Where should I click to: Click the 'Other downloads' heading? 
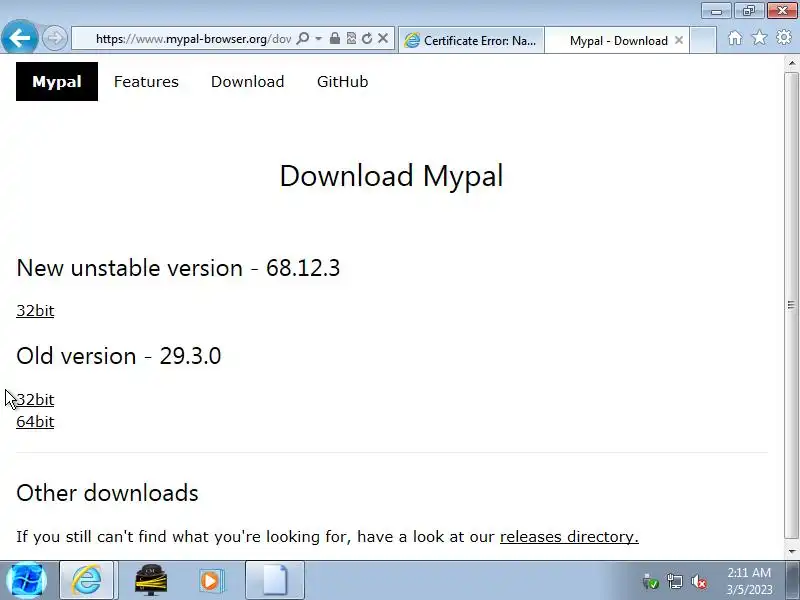(x=107, y=493)
